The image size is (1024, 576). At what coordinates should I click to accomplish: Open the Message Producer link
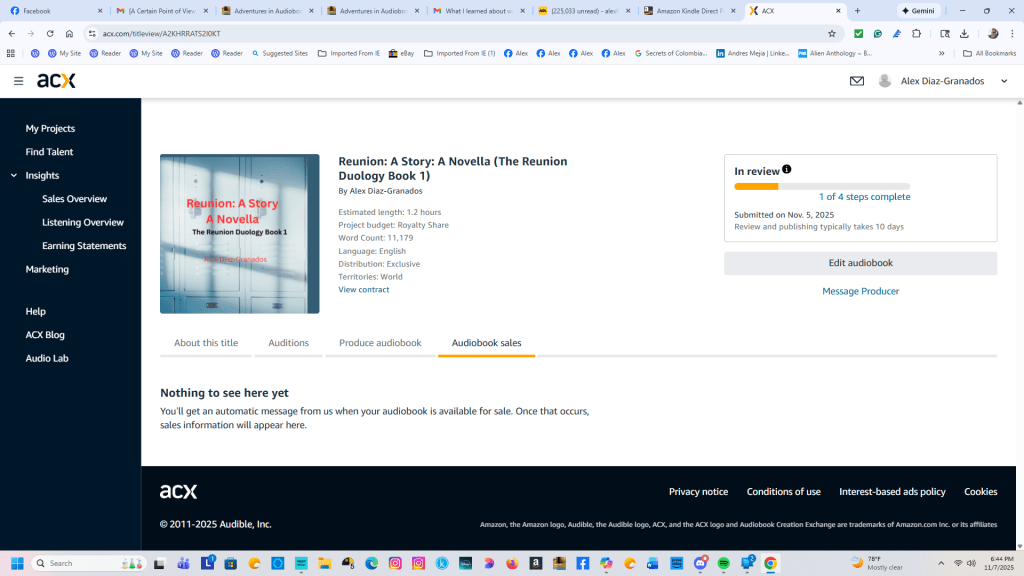tap(860, 291)
